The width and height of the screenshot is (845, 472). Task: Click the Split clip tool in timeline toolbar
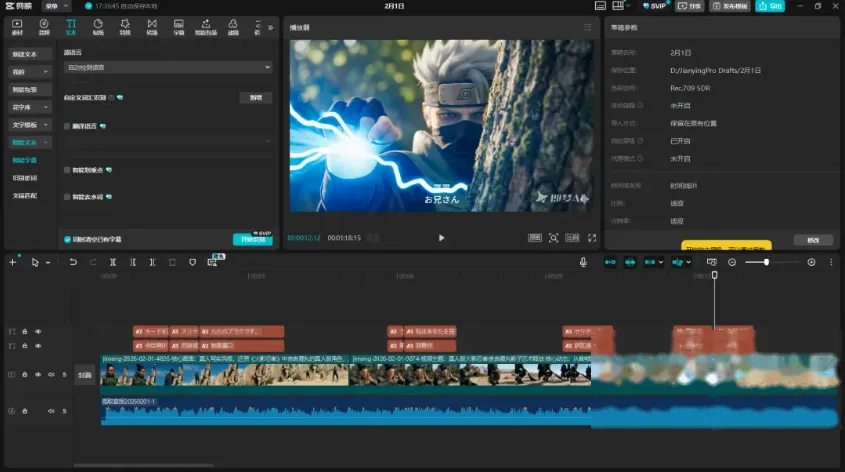113,262
